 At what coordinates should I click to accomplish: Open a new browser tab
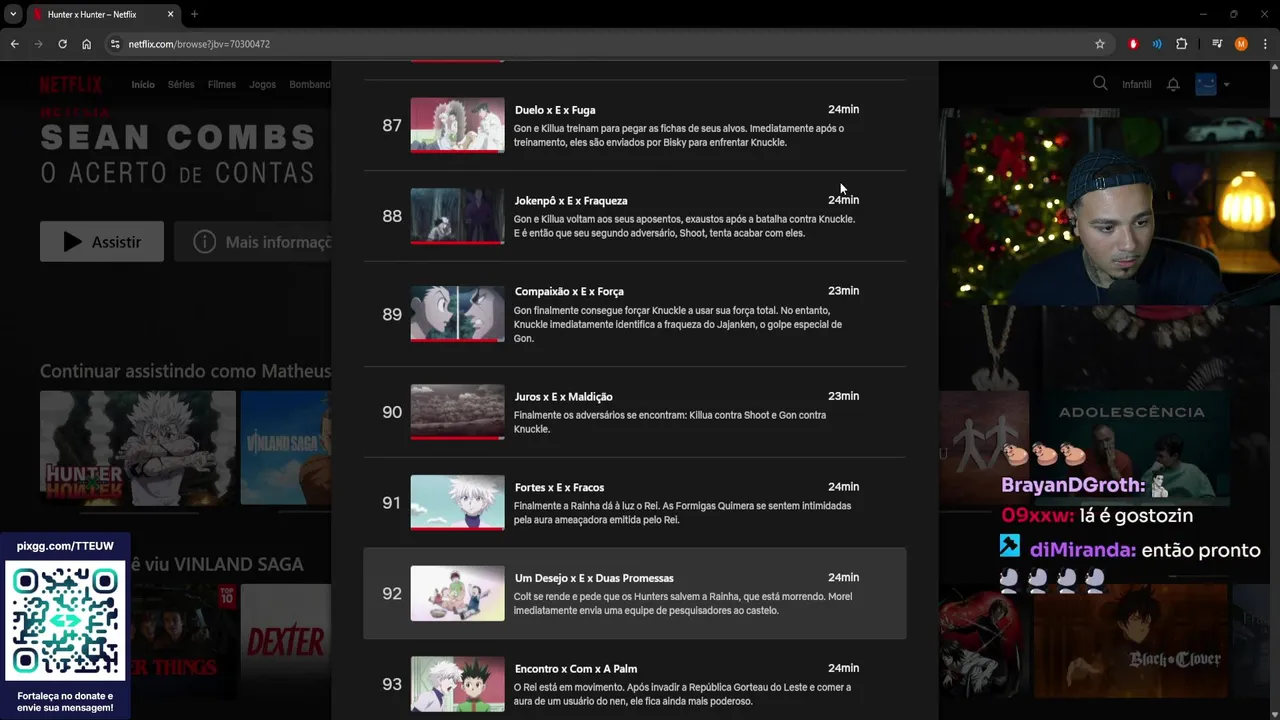(194, 15)
